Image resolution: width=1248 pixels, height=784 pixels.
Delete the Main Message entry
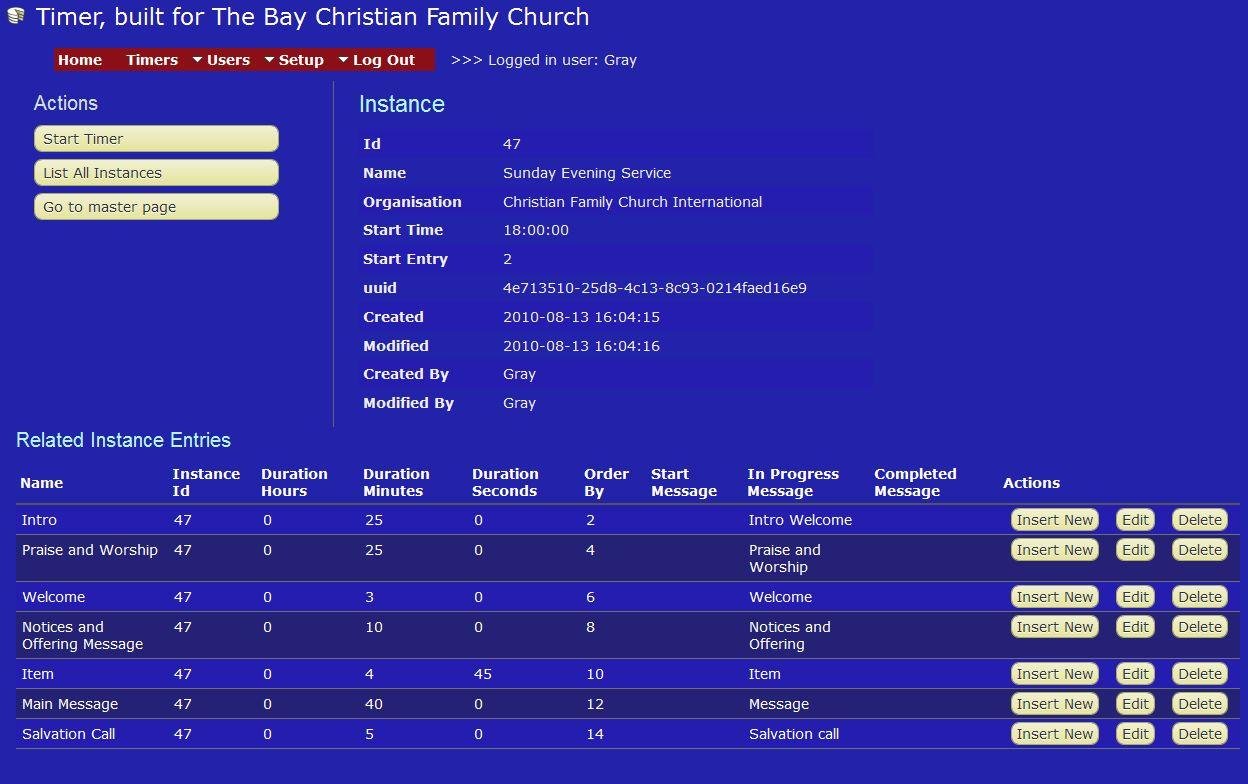coord(1199,704)
